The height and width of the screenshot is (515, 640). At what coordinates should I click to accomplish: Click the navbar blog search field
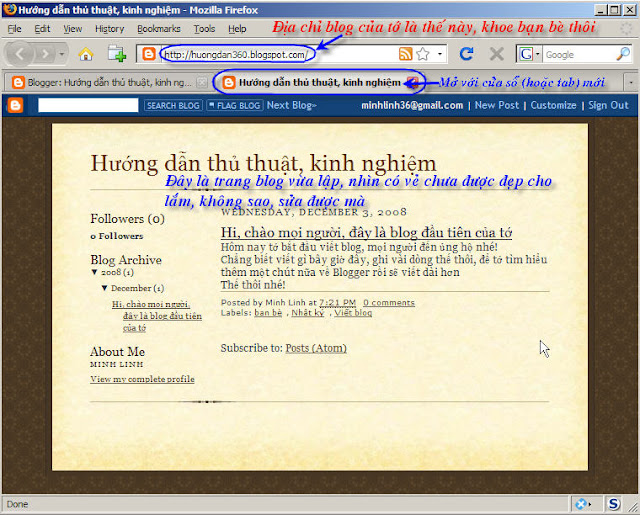88,105
